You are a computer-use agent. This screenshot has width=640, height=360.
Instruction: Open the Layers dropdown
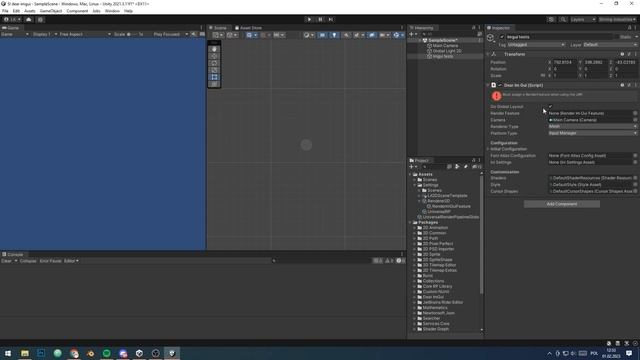click(582, 19)
